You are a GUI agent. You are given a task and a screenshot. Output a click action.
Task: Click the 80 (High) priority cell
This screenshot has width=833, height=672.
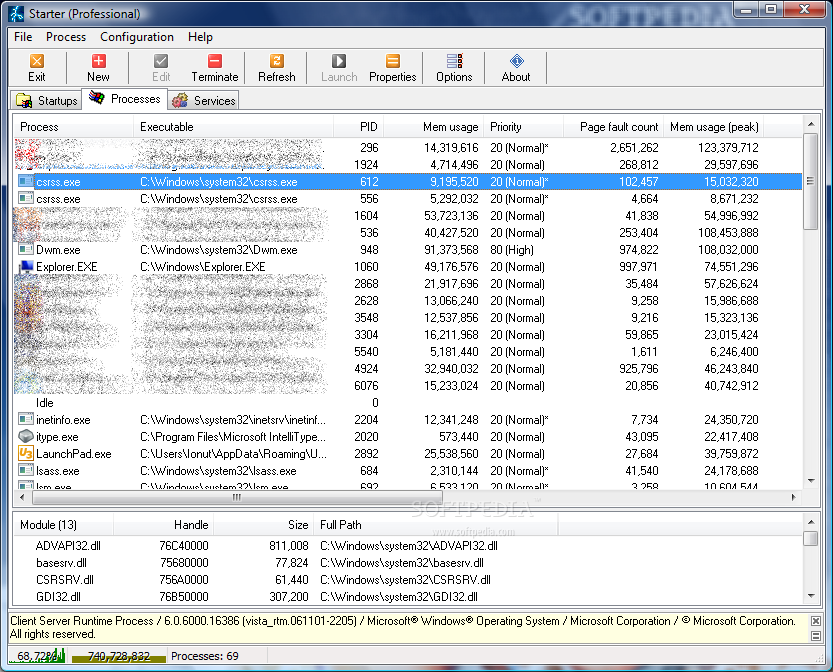pyautogui.click(x=512, y=250)
